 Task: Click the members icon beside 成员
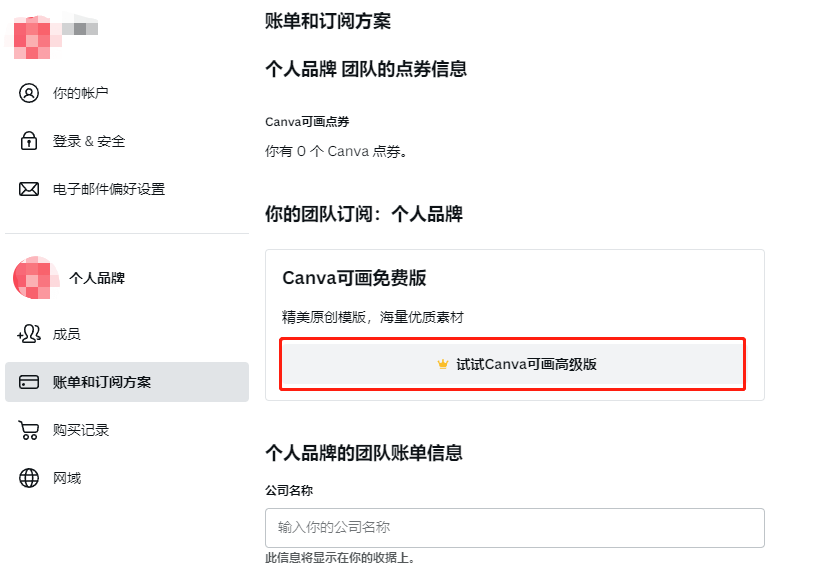(29, 334)
